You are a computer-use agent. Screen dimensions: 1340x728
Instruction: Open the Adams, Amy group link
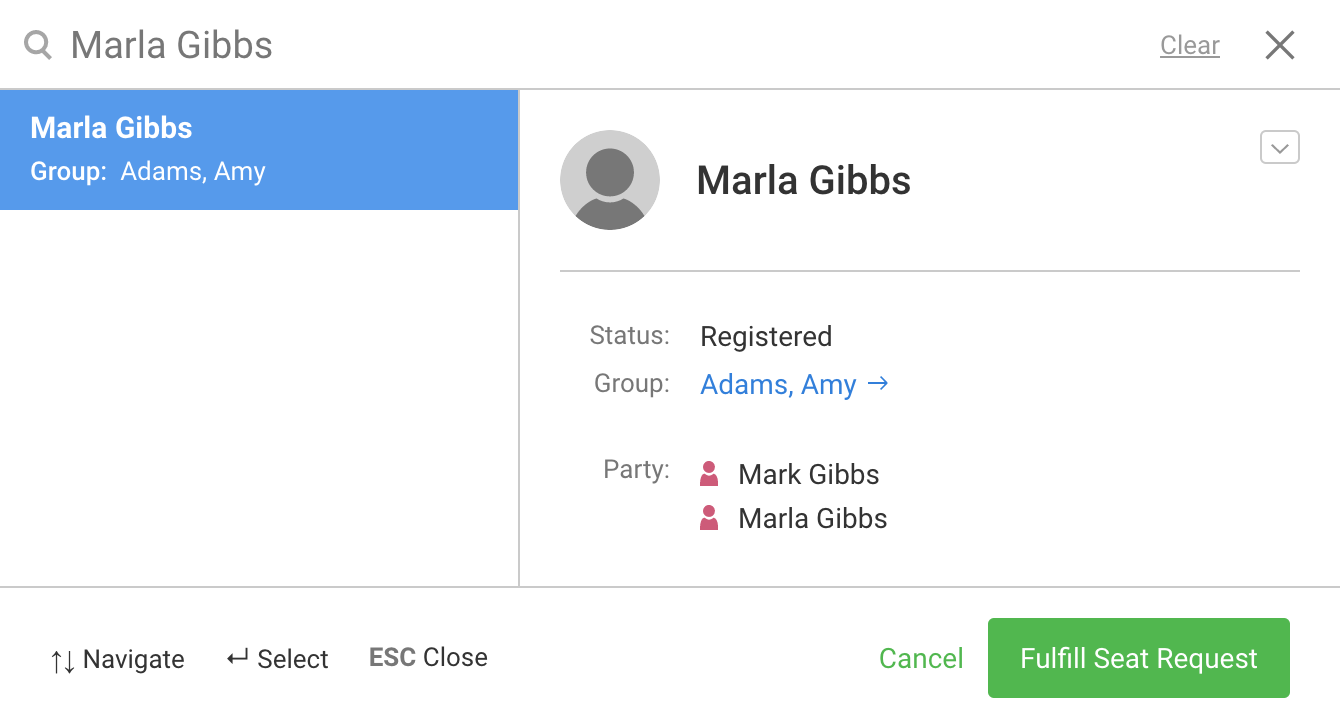click(x=778, y=385)
